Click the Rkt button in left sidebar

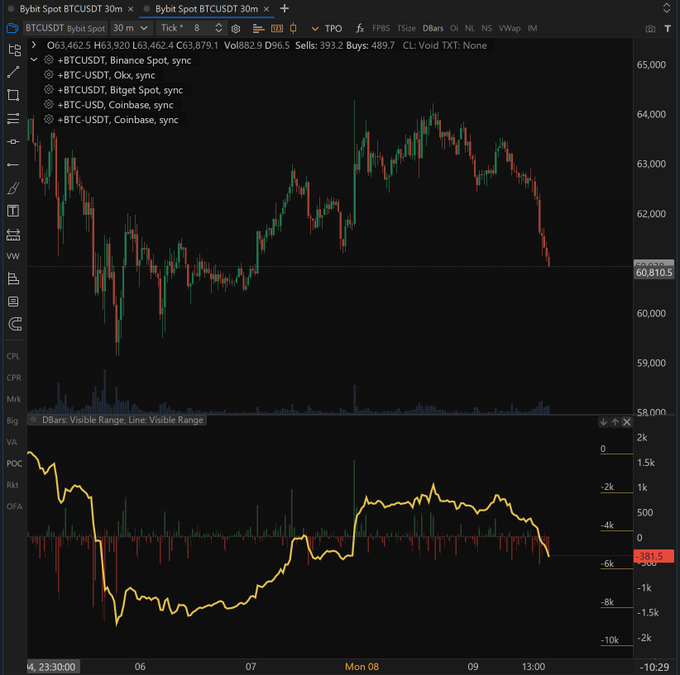(x=13, y=485)
